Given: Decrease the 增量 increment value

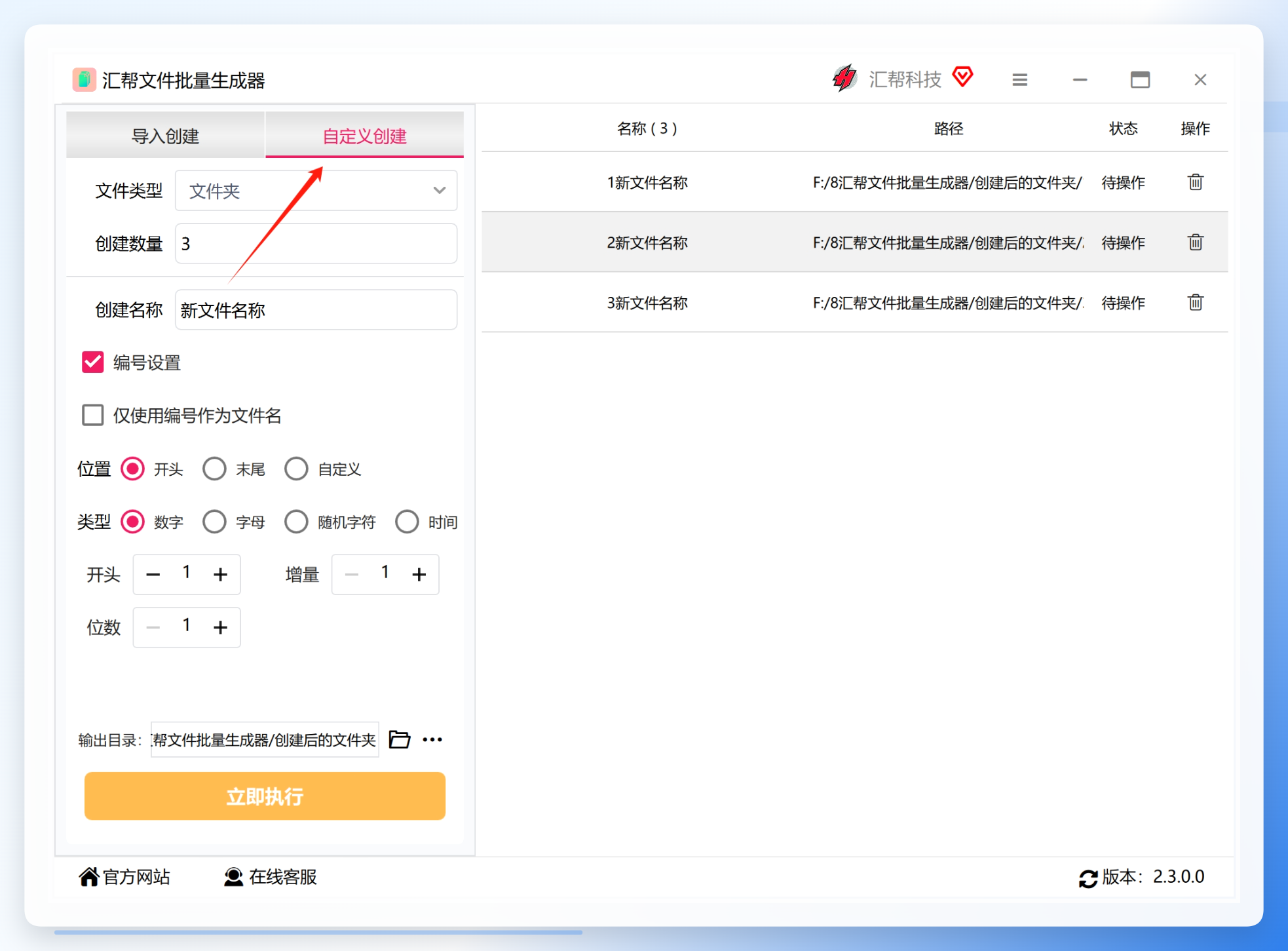Looking at the screenshot, I should [352, 575].
